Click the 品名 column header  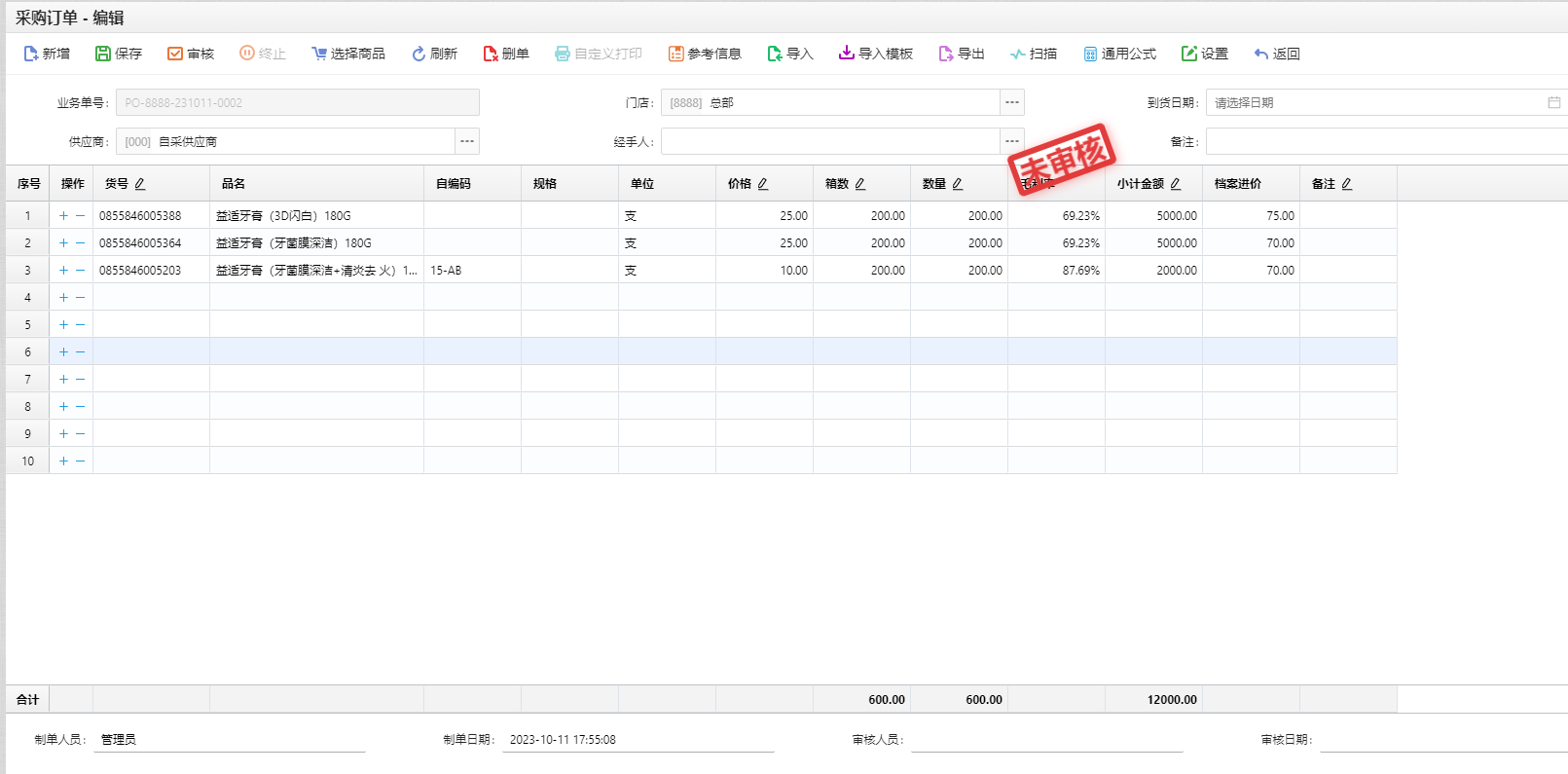tap(316, 184)
